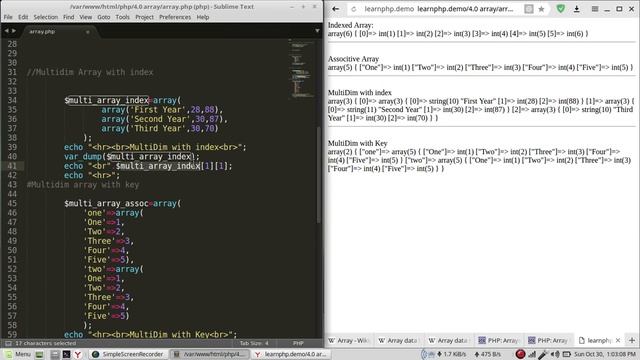Reload the learnphp.demo page

tap(353, 9)
